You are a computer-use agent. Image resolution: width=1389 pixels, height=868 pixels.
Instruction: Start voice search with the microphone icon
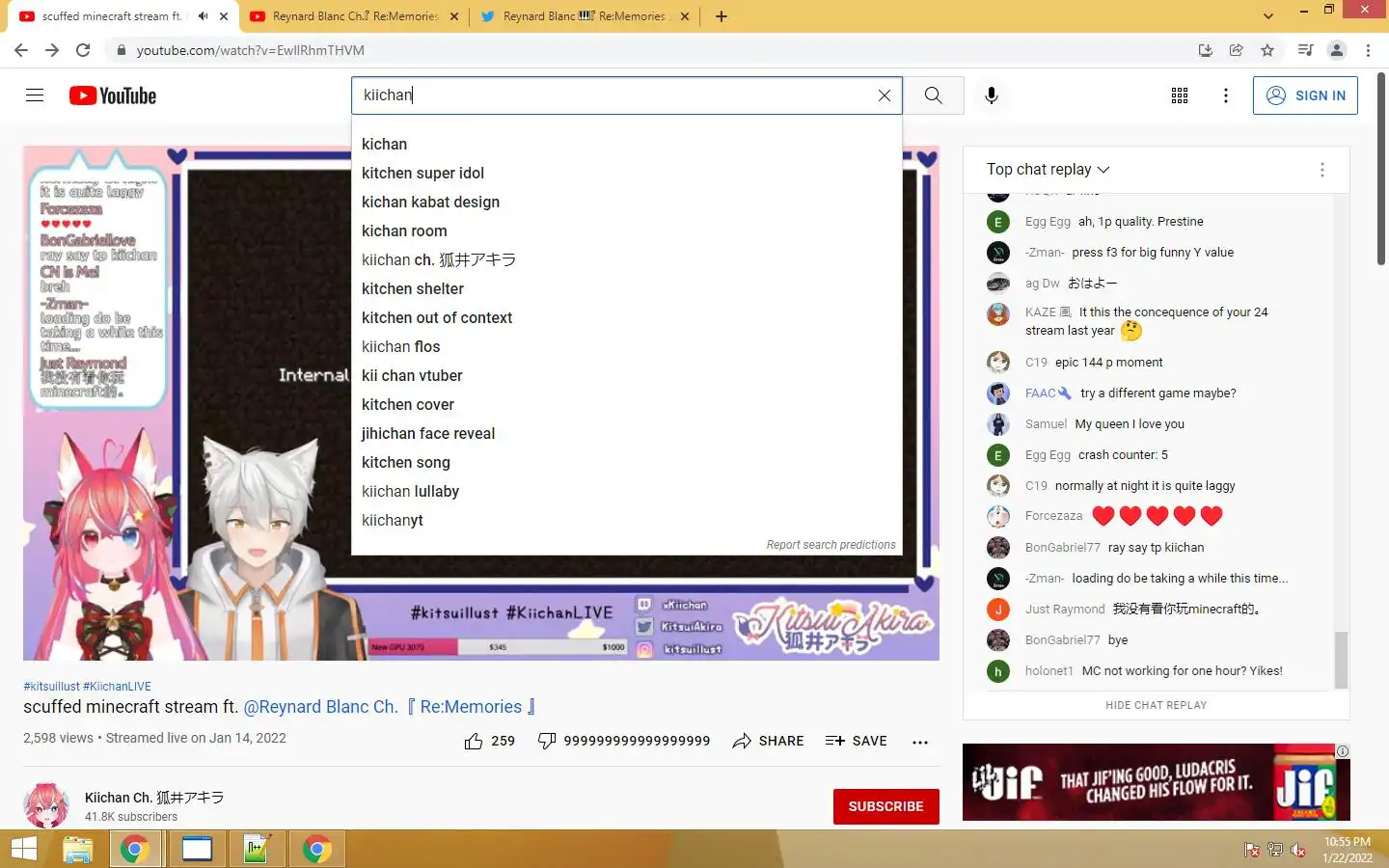[992, 95]
